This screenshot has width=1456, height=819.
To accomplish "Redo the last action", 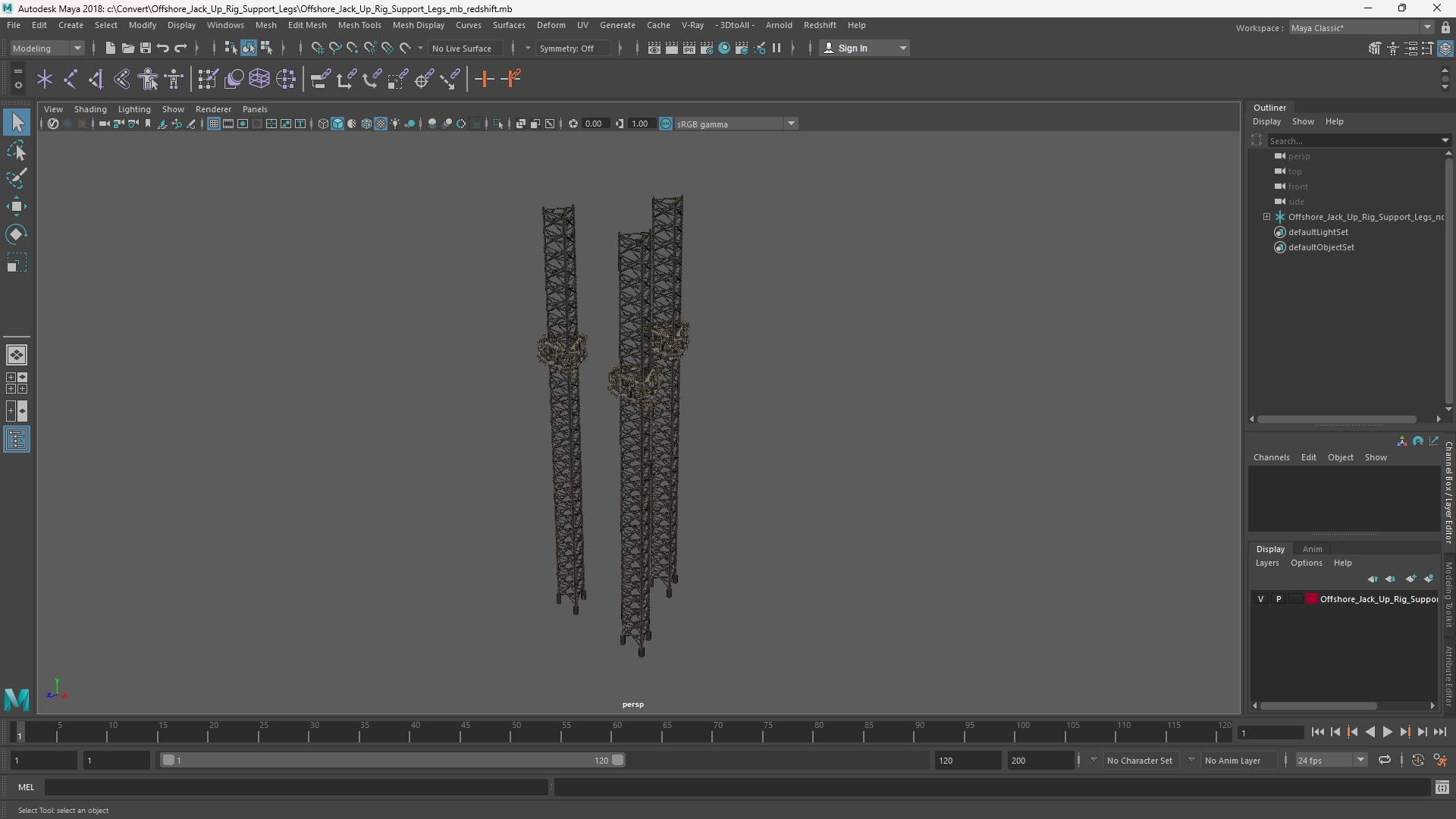I will [180, 48].
